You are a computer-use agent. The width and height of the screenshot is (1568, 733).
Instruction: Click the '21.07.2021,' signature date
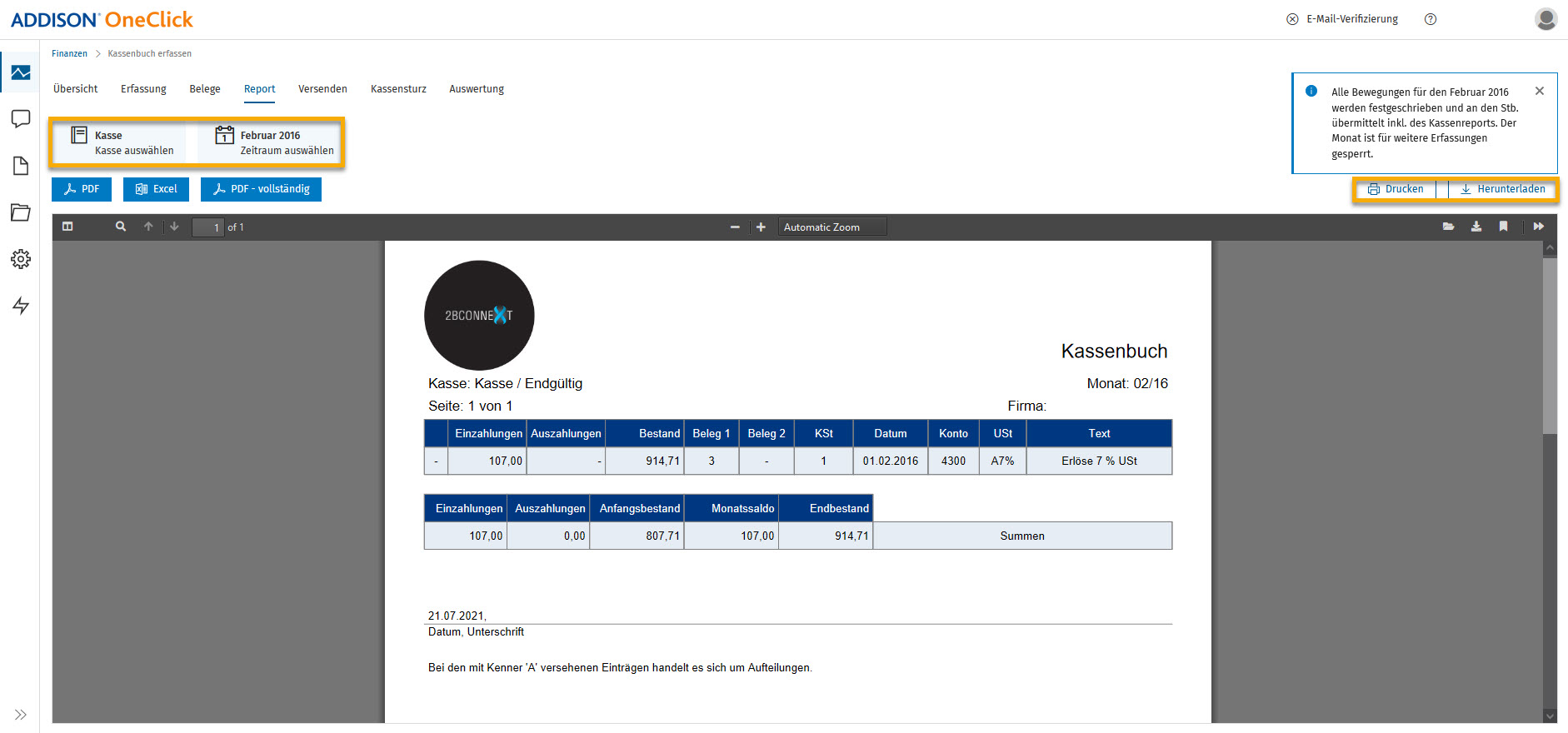(457, 616)
